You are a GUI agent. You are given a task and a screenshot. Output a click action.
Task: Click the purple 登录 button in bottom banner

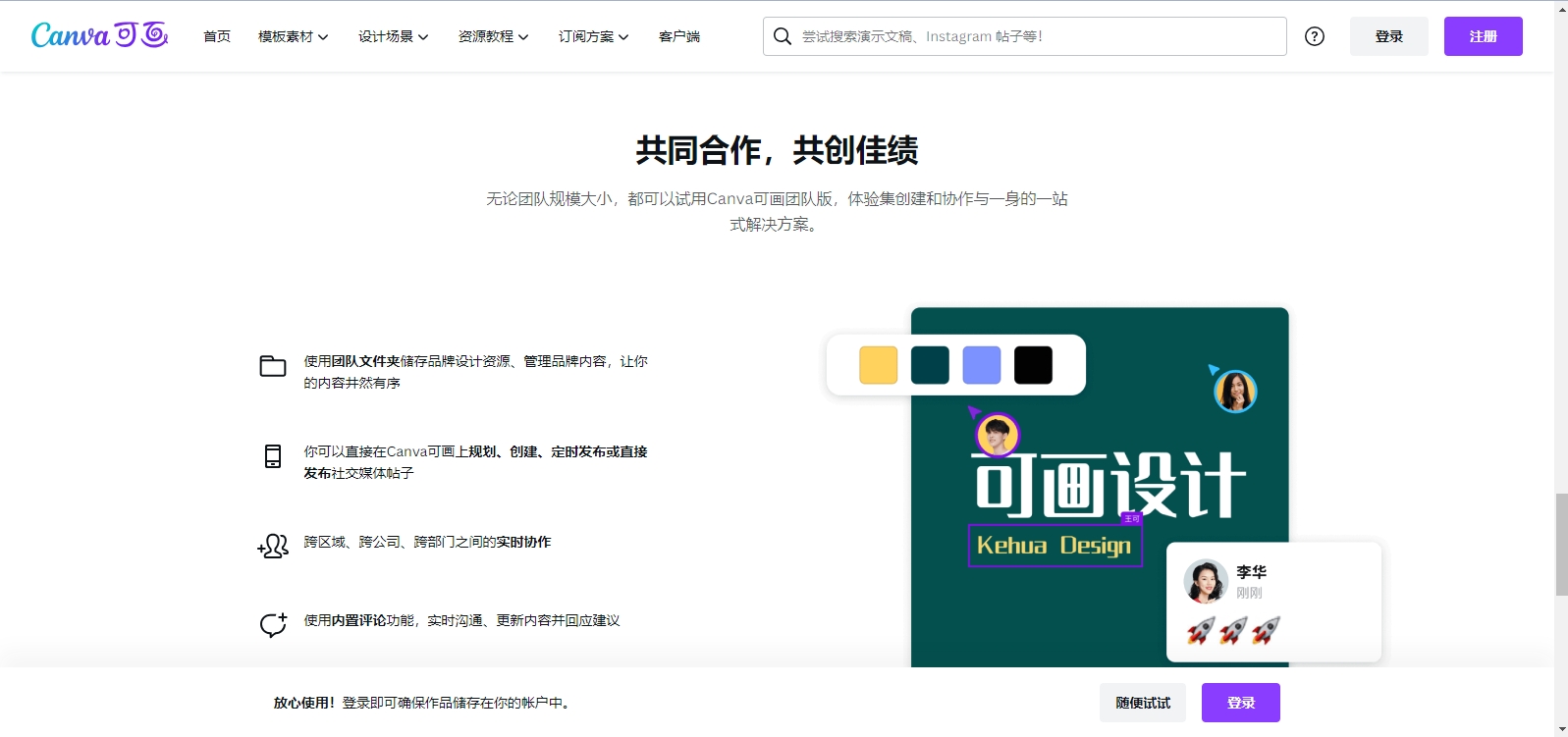click(1241, 703)
